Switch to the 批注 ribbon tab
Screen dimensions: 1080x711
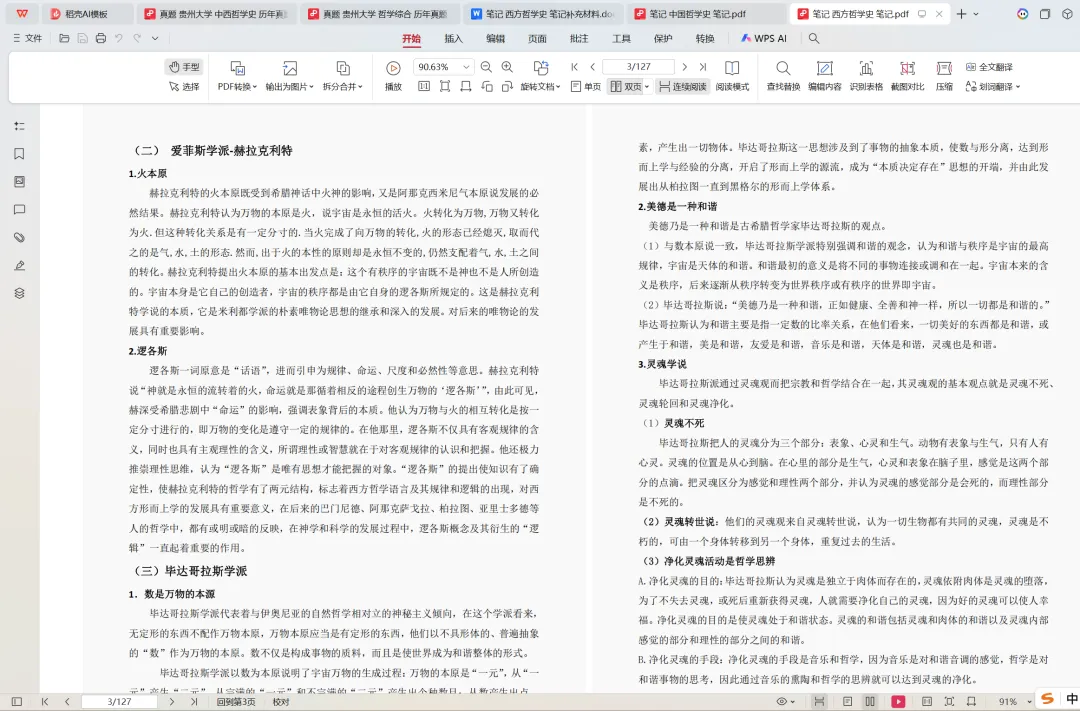point(581,38)
